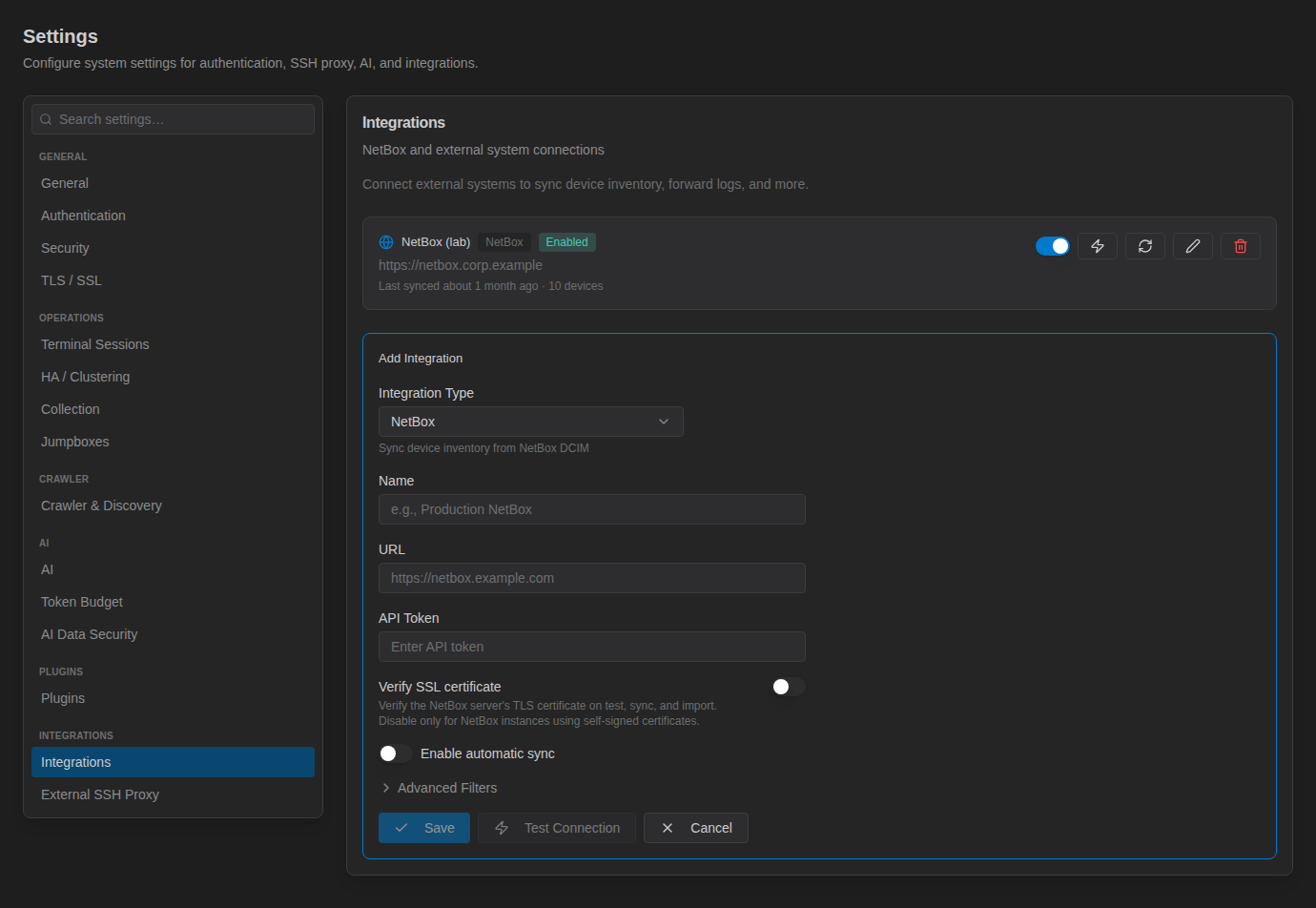The height and width of the screenshot is (908, 1316).
Task: Expand the Advanced Filters section
Action: (x=439, y=788)
